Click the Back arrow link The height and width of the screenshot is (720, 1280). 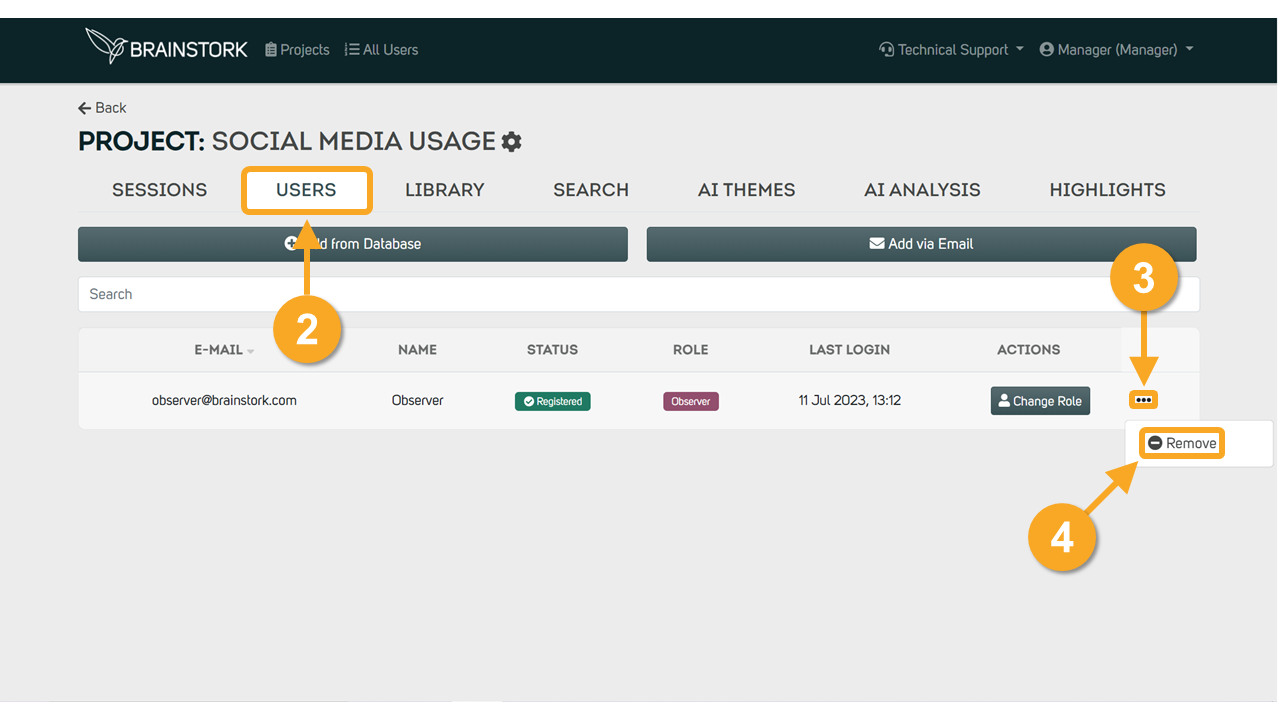point(102,108)
